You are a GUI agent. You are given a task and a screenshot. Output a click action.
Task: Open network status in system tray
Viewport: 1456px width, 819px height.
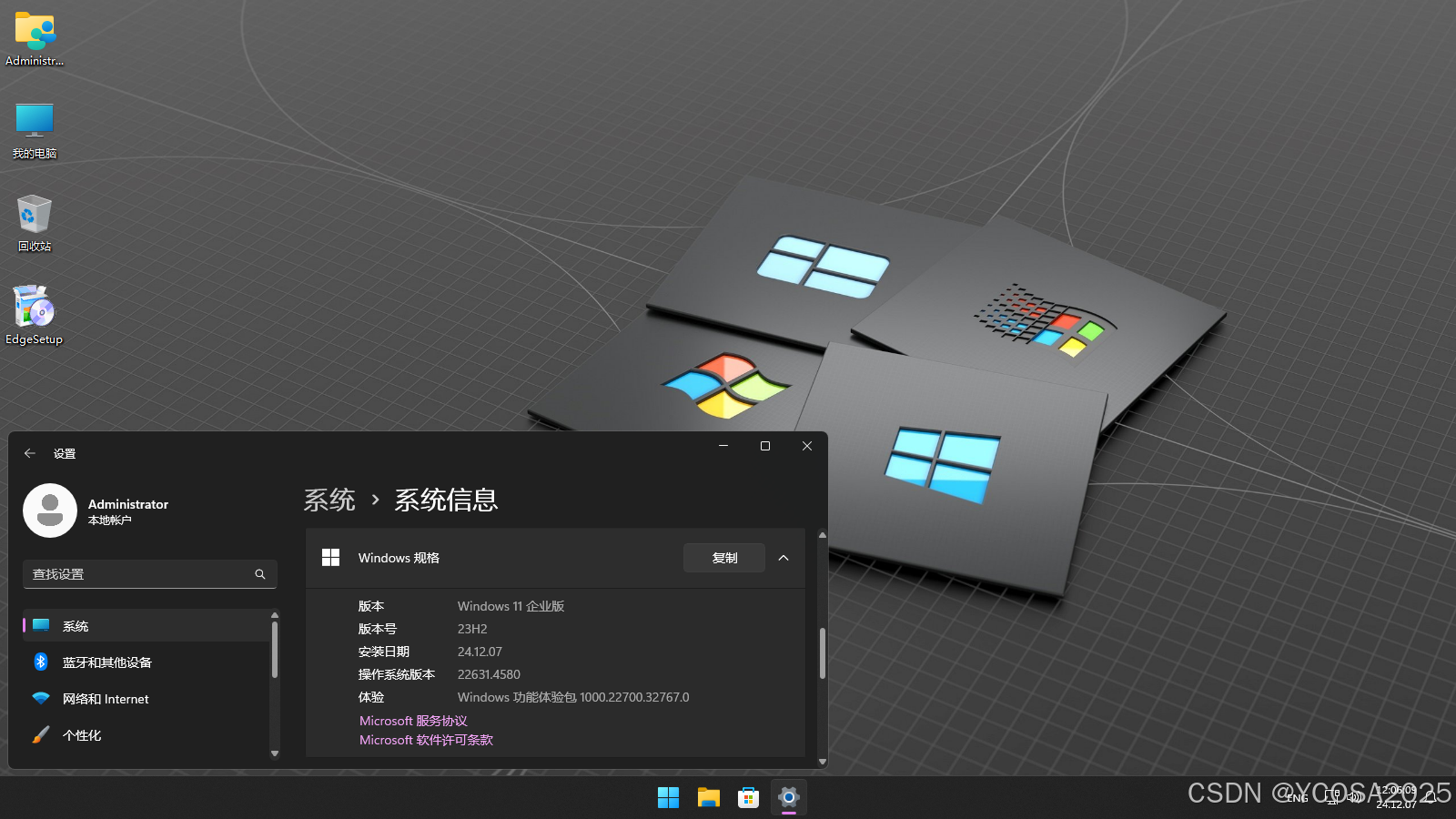click(x=1332, y=797)
